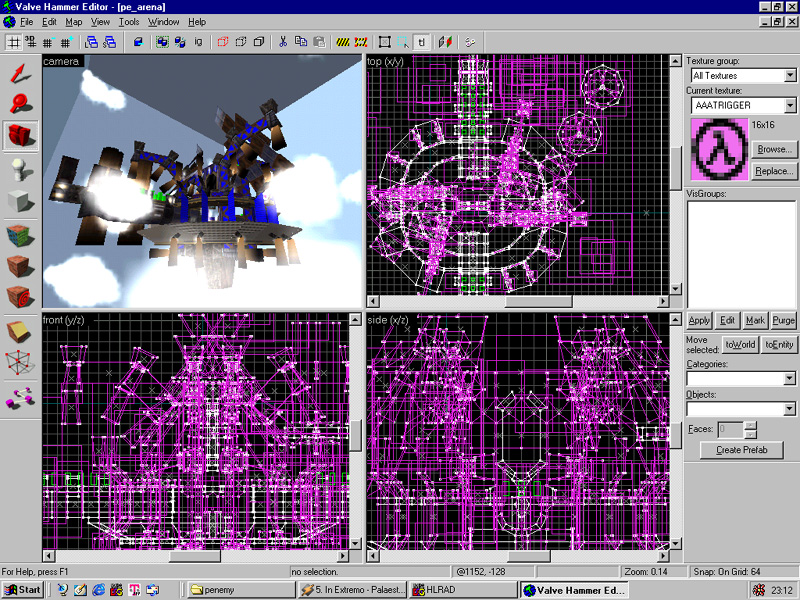Open the Map menu

(73, 22)
